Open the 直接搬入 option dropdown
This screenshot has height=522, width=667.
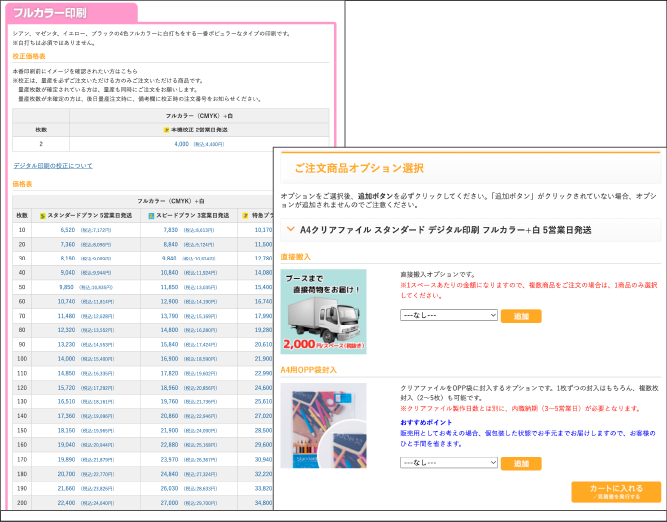448,315
